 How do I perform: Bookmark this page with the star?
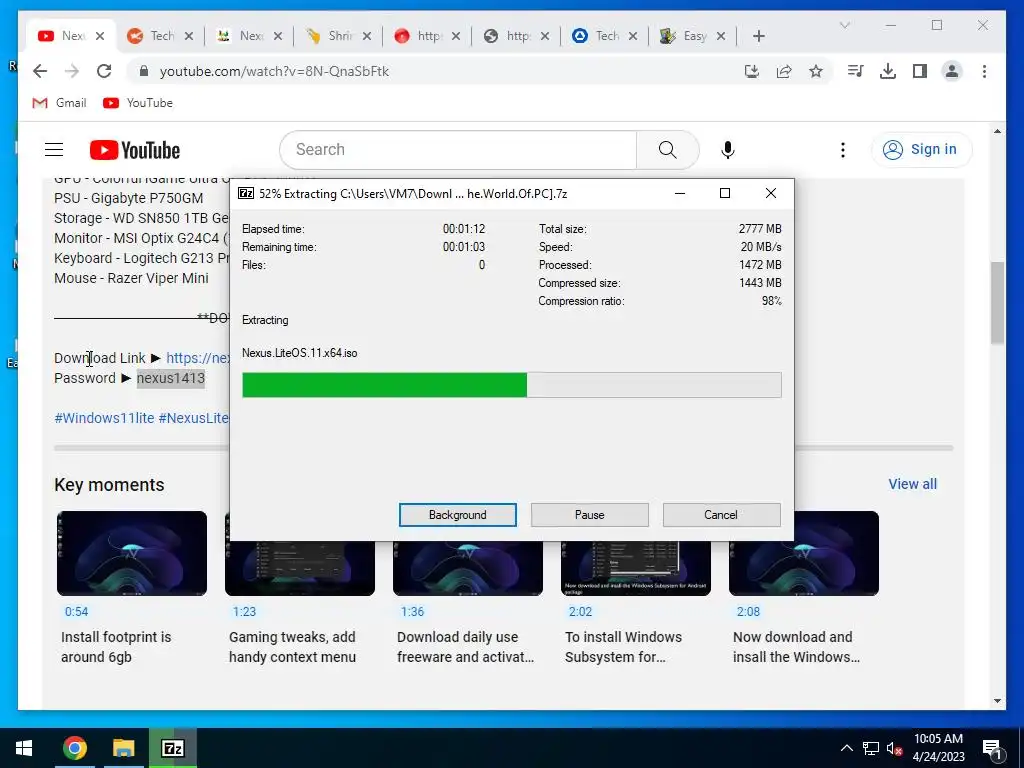click(x=816, y=71)
